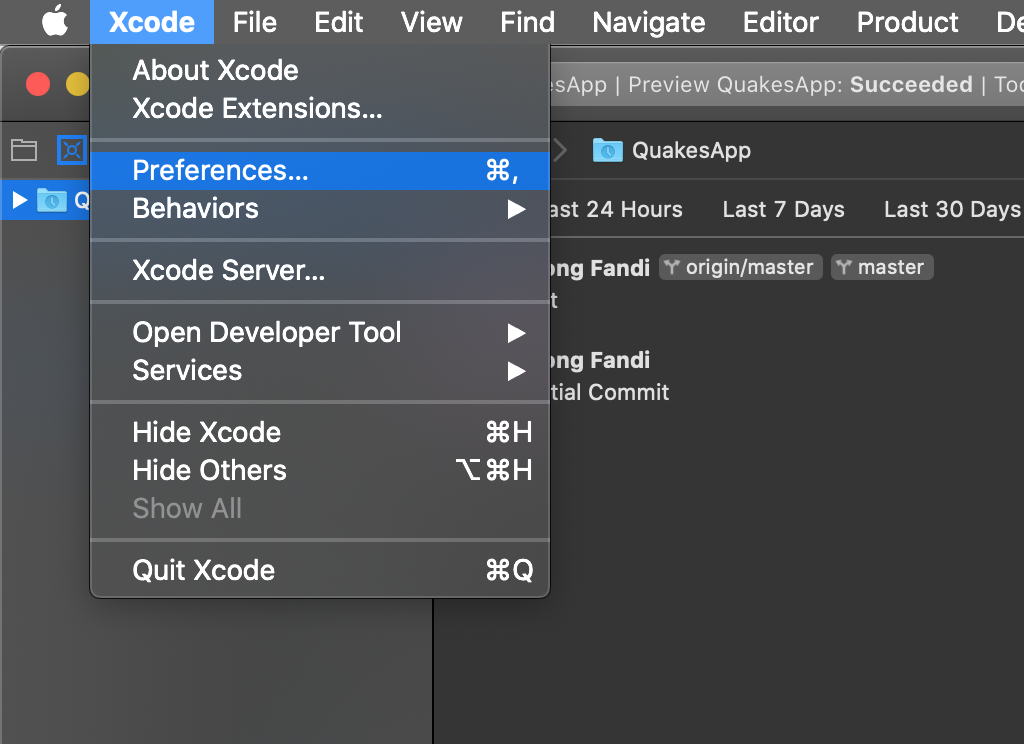
Task: Select About Xcode
Action: tap(215, 70)
